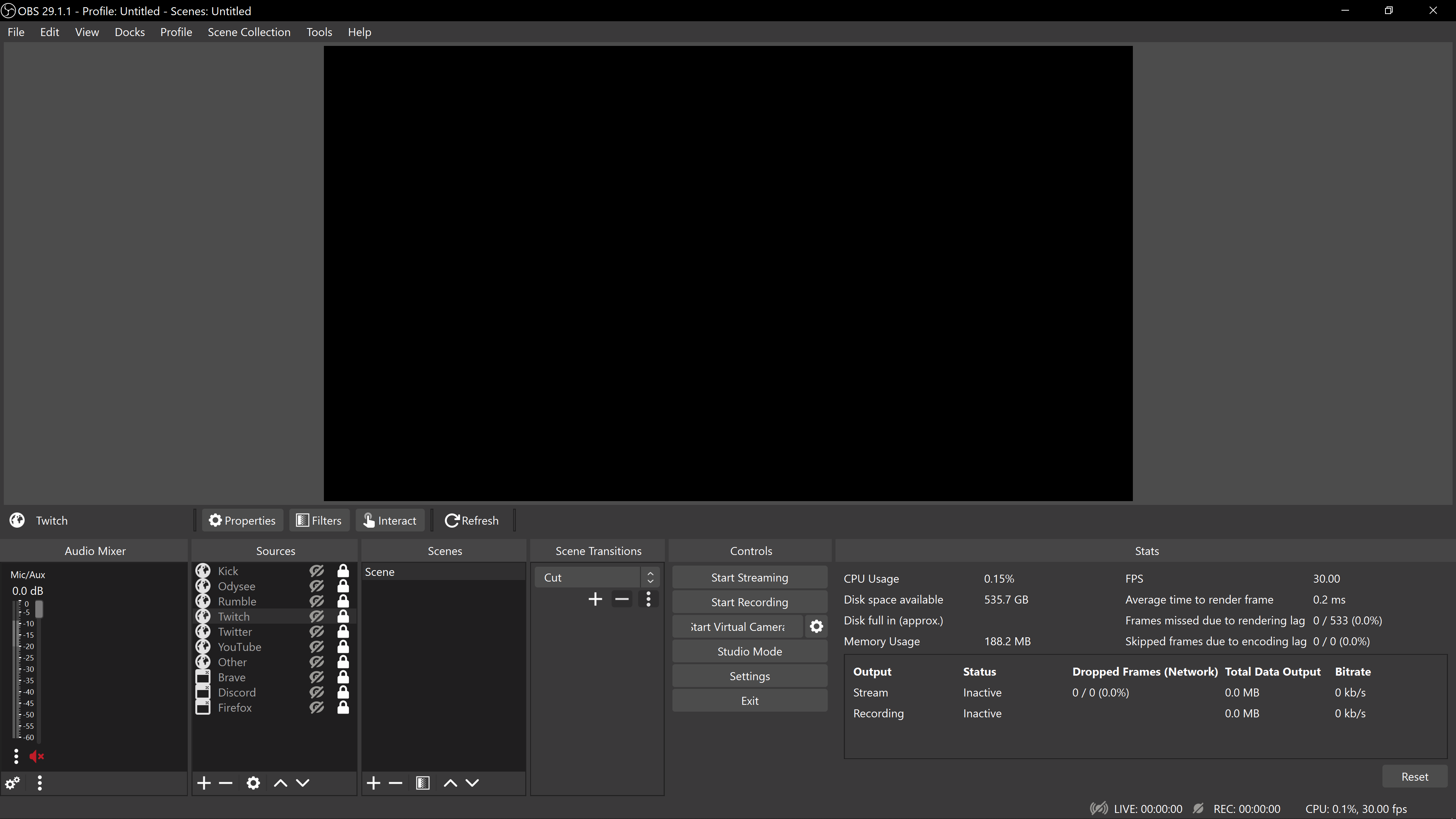1456x819 pixels.
Task: Click the Properties button in source toolbar
Action: pos(242,520)
